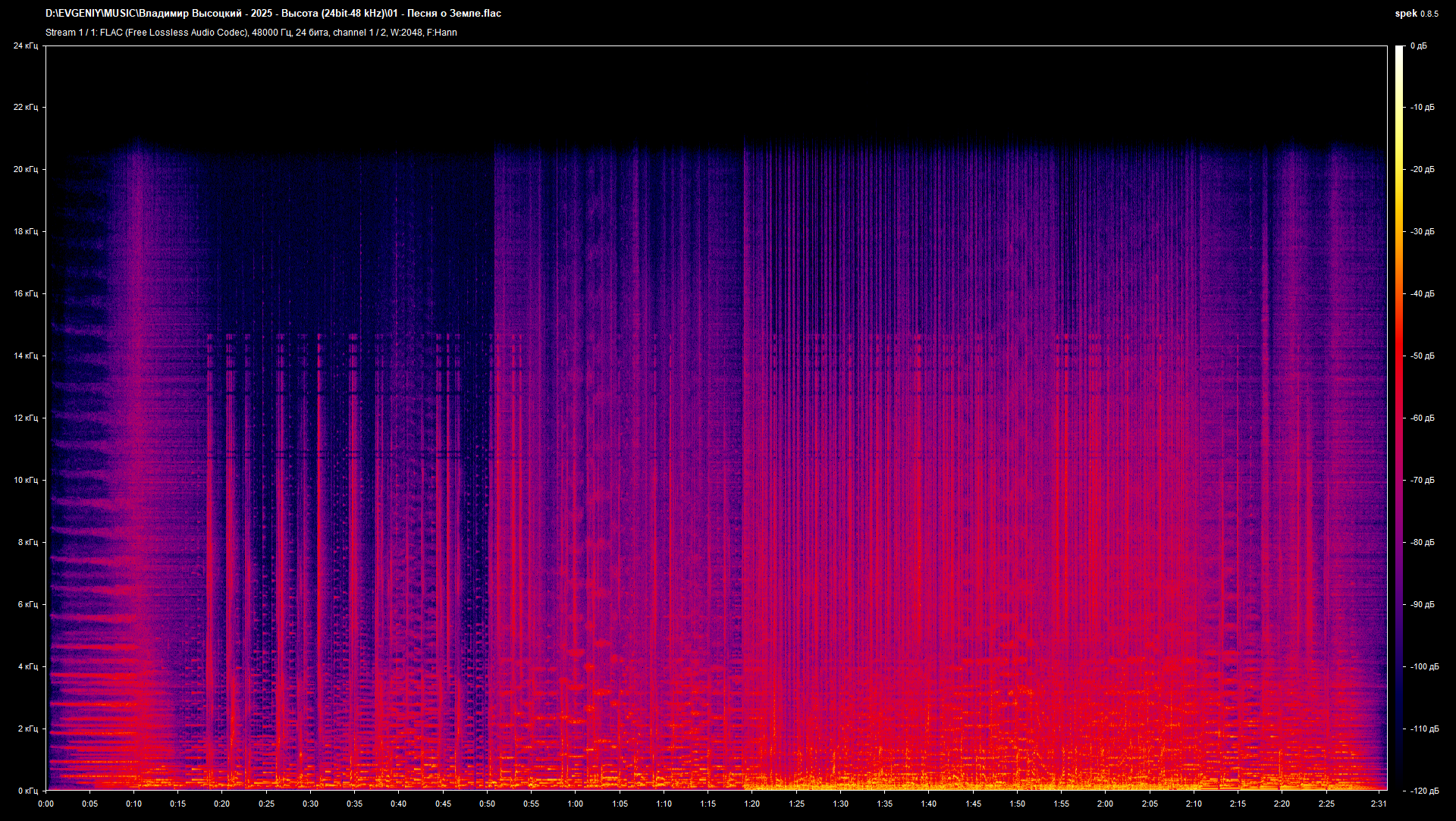
Task: Click the 1:30 time axis marker
Action: tap(840, 804)
